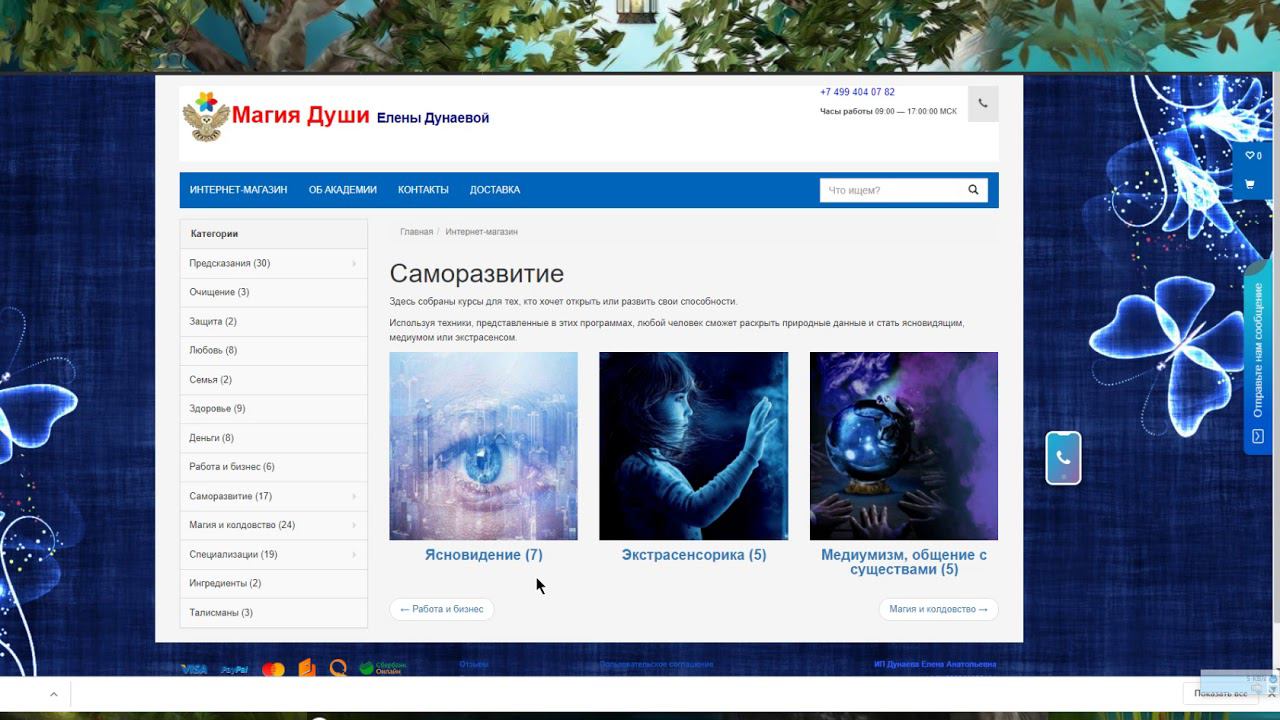Click Пользовательское соглашение footer link
Screen dimensions: 1280x720
coord(656,664)
